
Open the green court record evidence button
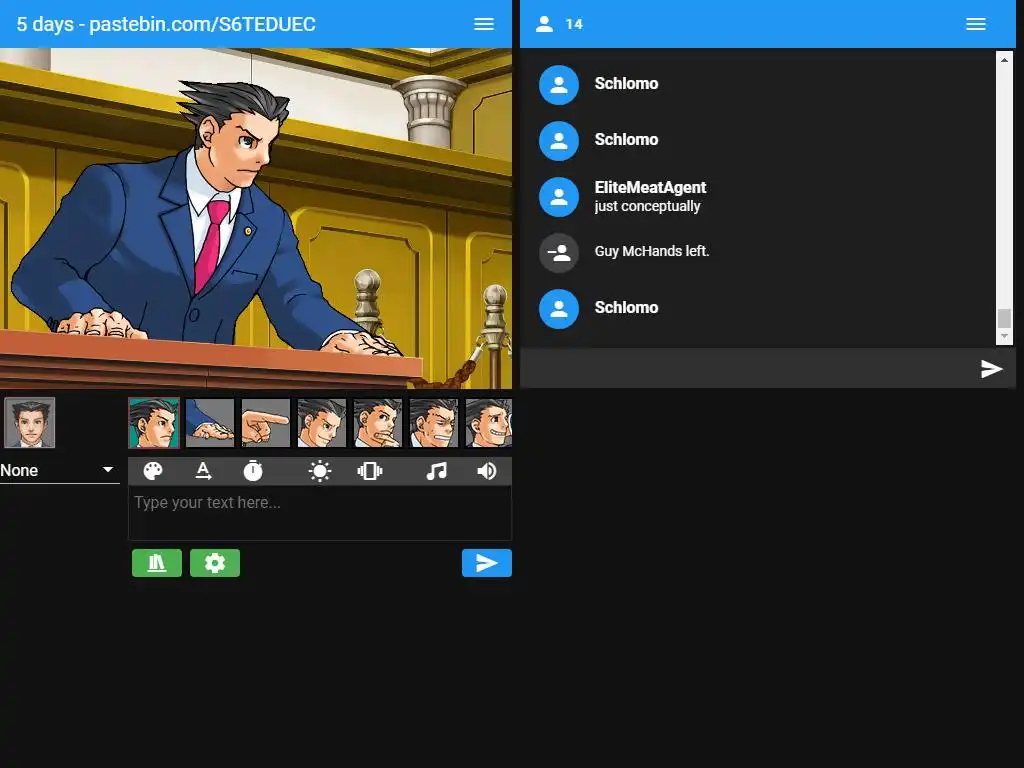click(157, 563)
